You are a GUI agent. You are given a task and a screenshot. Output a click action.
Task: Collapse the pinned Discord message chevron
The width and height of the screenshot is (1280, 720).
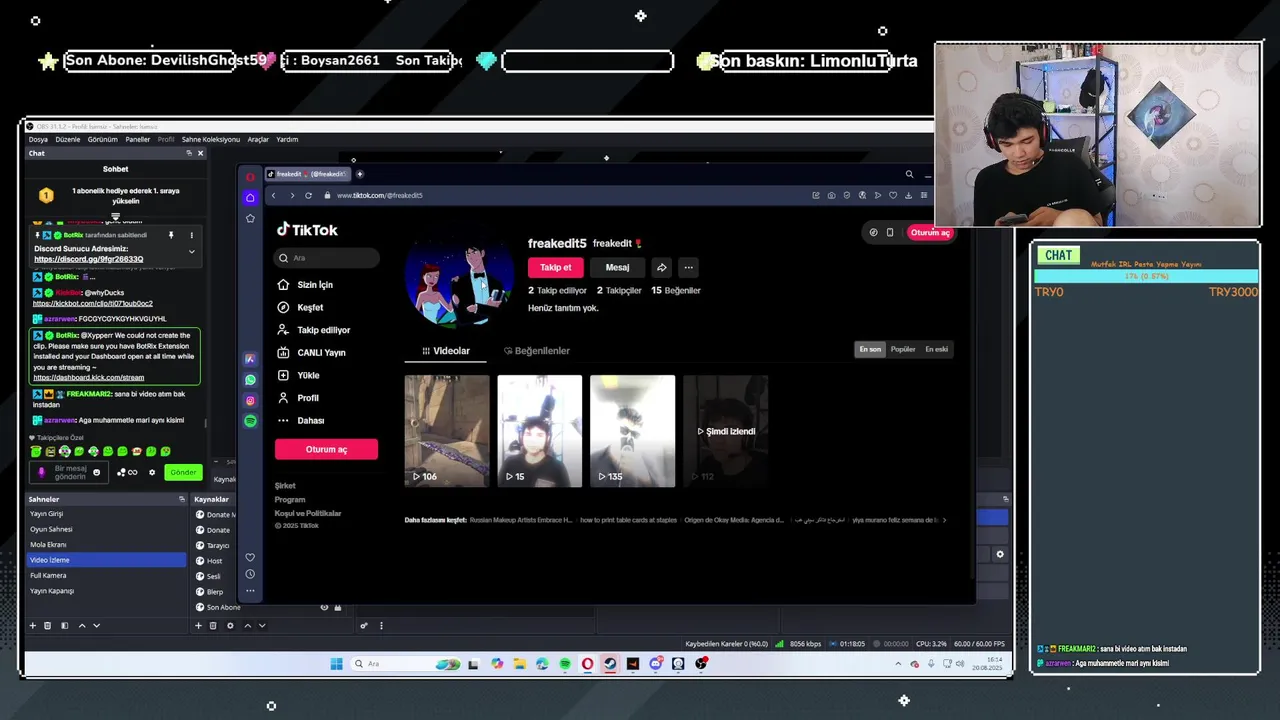tap(192, 252)
